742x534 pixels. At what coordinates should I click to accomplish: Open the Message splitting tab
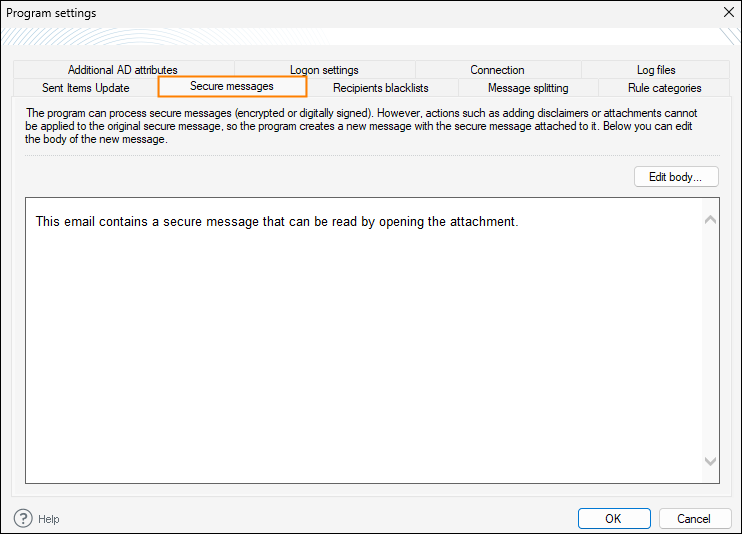[528, 88]
